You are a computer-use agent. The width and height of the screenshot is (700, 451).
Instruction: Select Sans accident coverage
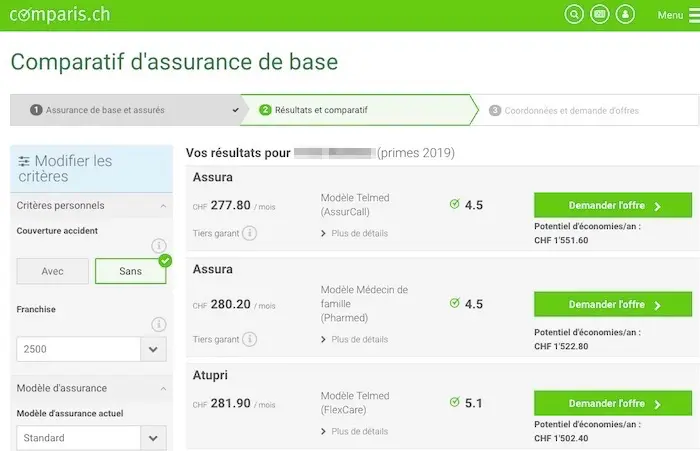[130, 271]
